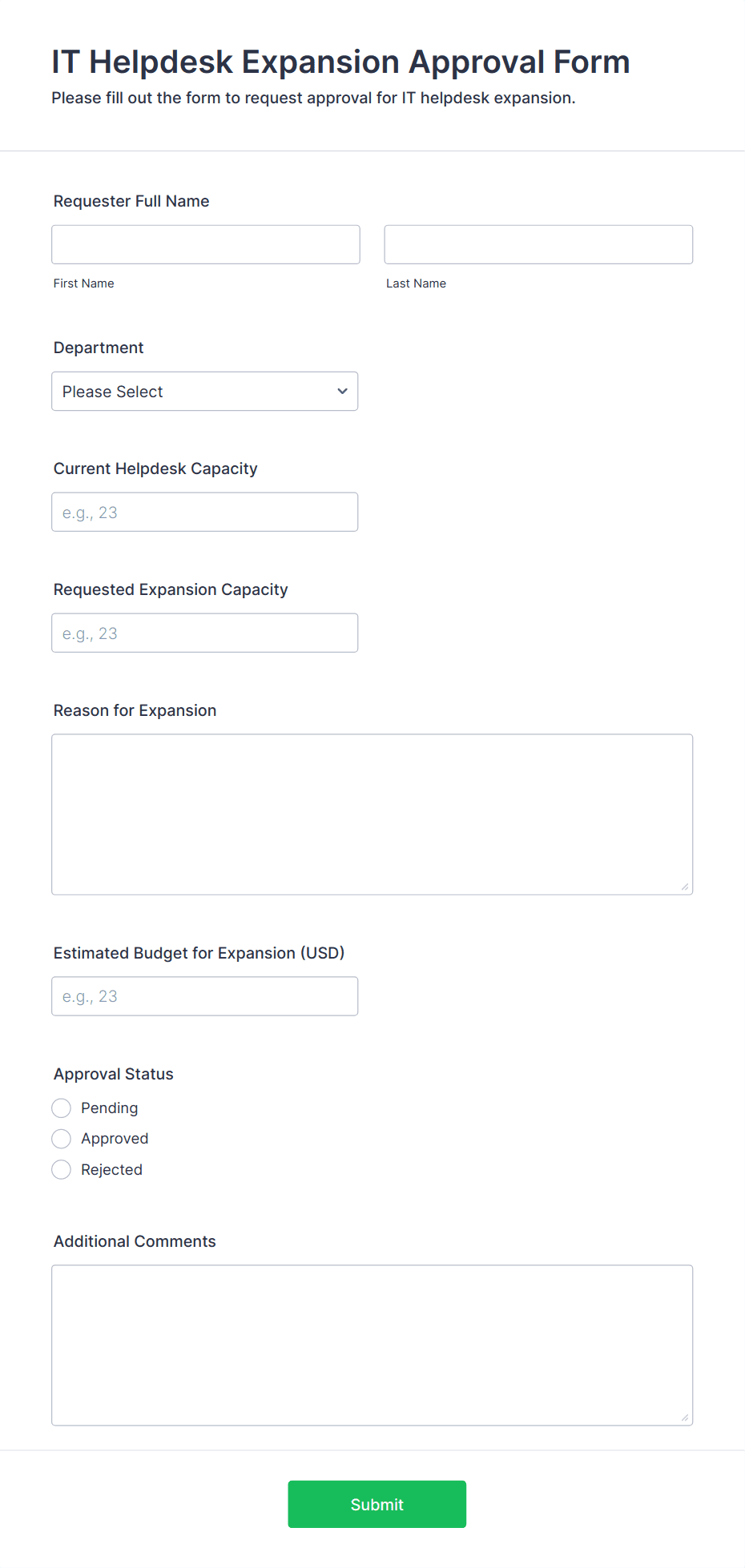Focus the Current Helpdesk Capacity field
The height and width of the screenshot is (1568, 745).
pyautogui.click(x=205, y=512)
